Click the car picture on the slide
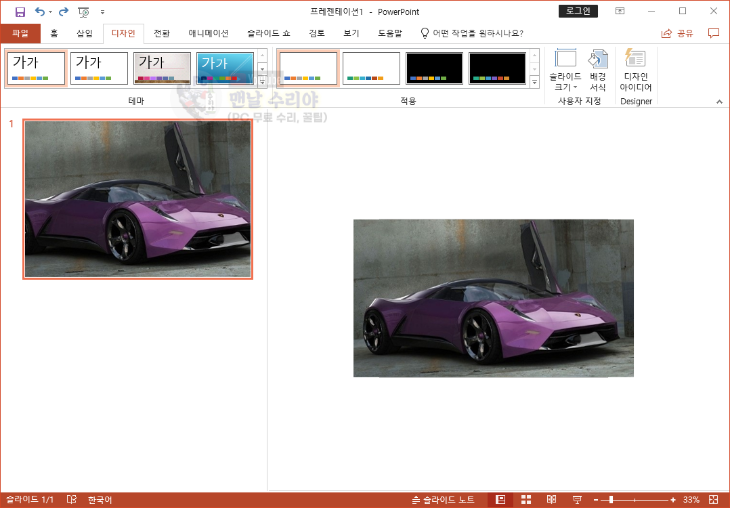This screenshot has height=508, width=730. click(x=493, y=298)
